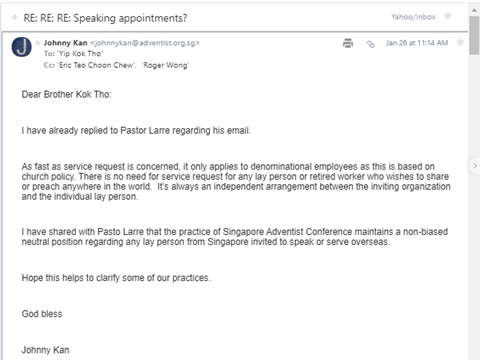This screenshot has width=480, height=360.
Task: Star the message from Johnny Kan
Action: tap(460, 42)
